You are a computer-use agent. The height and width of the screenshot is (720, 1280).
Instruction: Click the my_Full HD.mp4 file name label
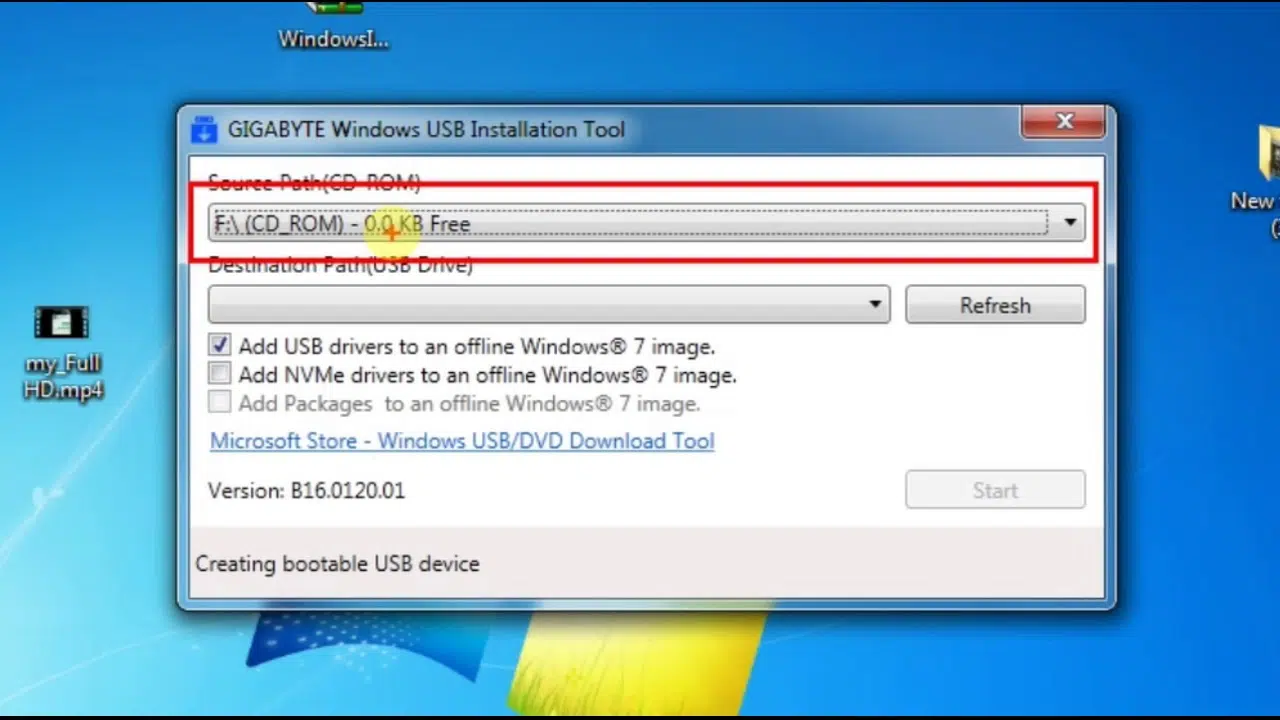63,377
